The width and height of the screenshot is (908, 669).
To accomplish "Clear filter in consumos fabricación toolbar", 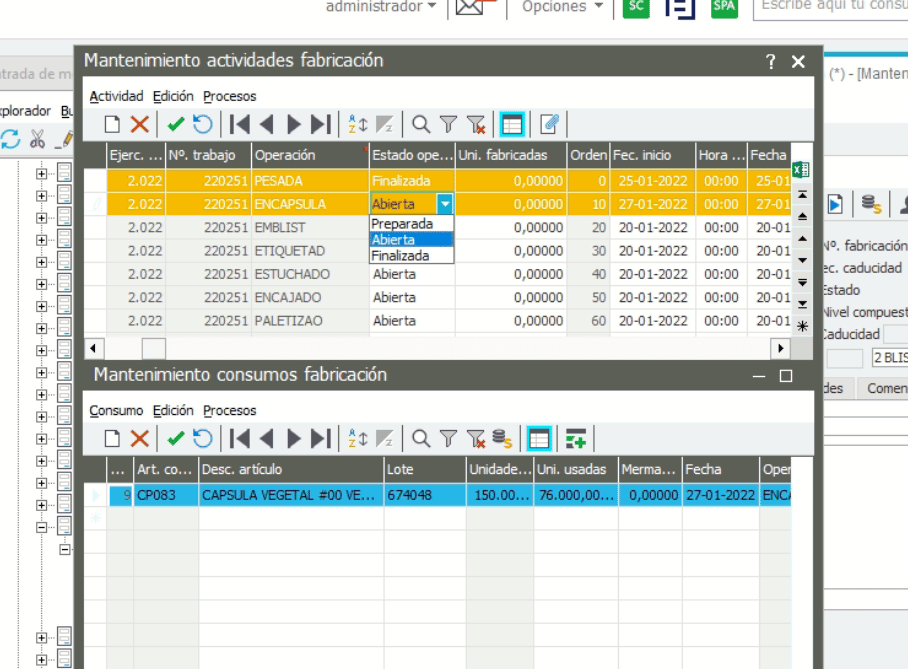I will click(x=476, y=439).
